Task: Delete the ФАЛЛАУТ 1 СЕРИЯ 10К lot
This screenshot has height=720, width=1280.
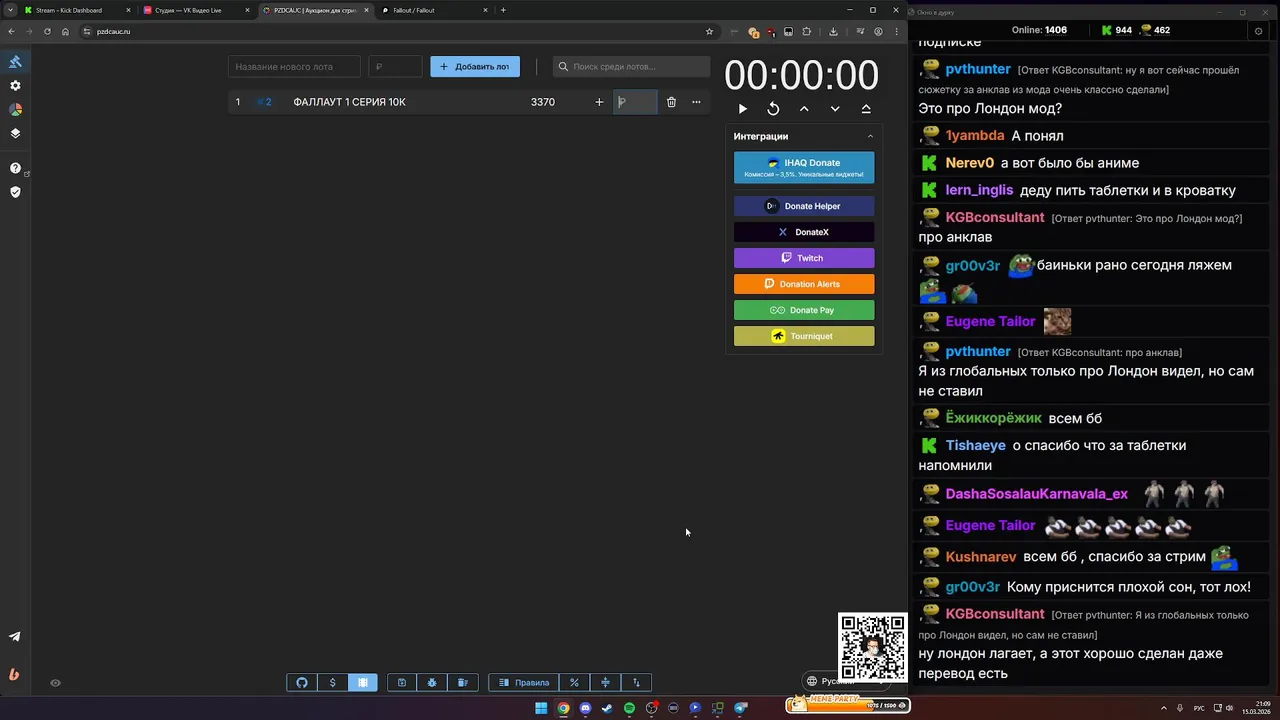Action: point(671,102)
